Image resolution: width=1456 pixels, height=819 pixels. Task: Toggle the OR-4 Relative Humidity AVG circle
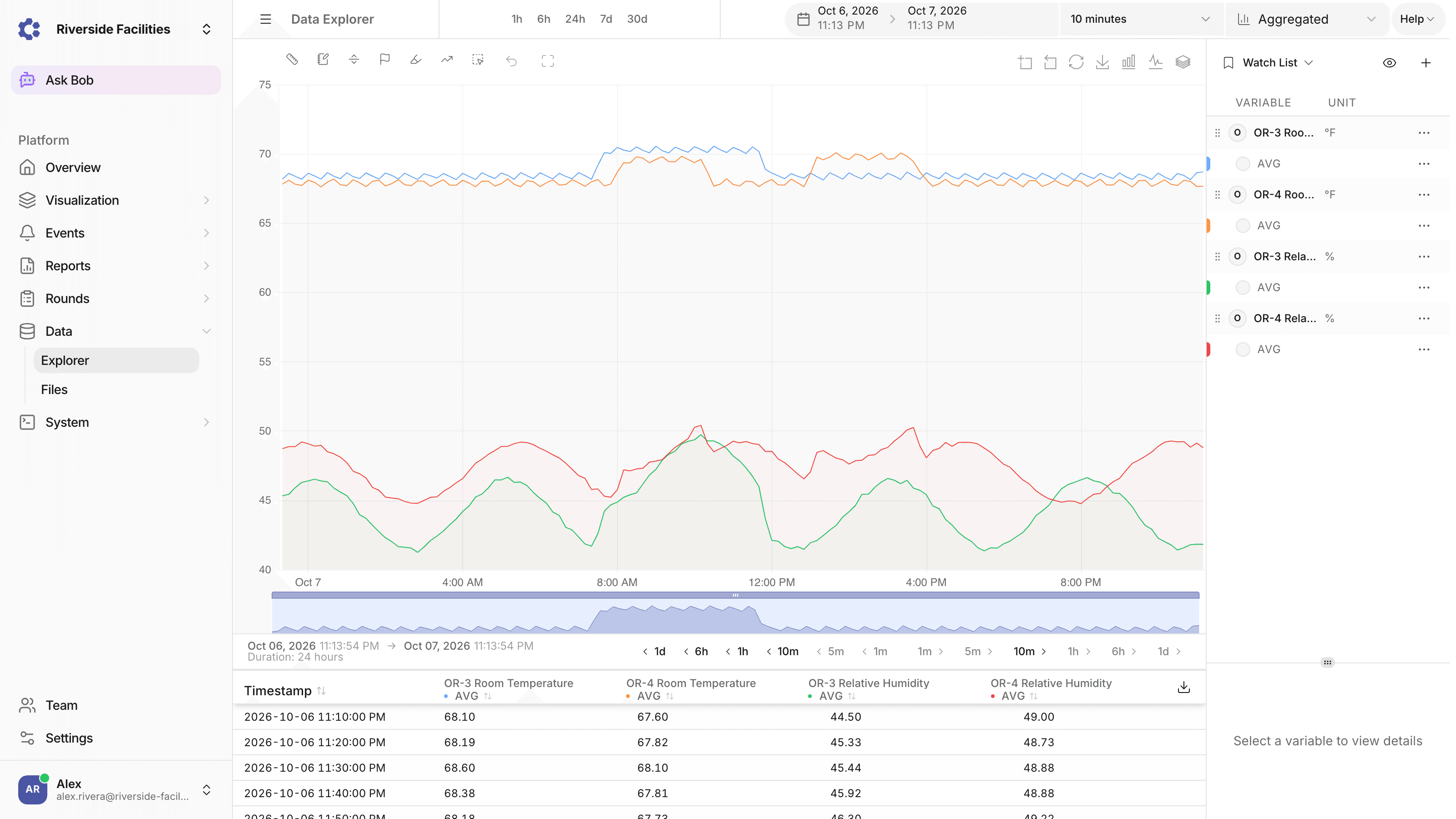[x=1242, y=349]
